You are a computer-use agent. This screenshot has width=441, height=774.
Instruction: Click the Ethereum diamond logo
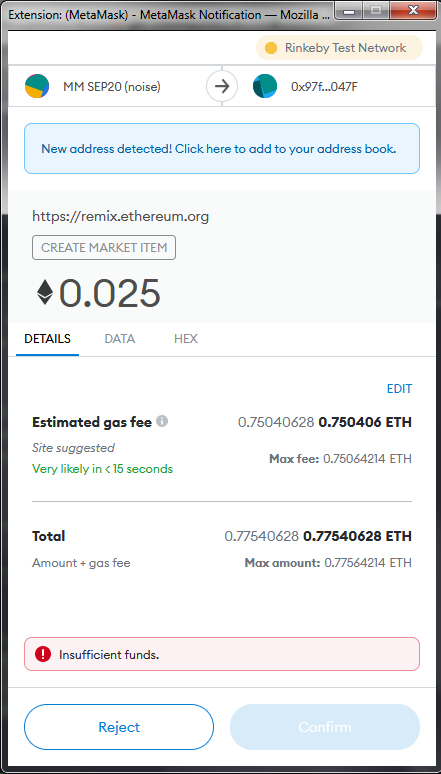click(x=45, y=292)
